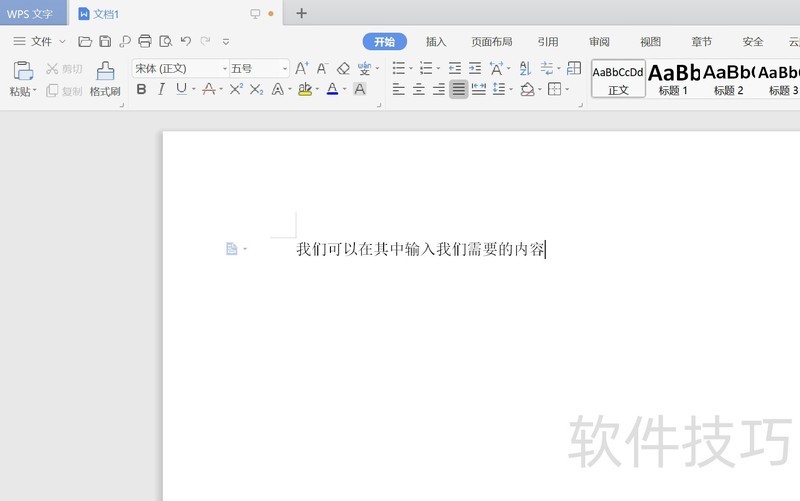Open bullet style dropdown arrow
Image resolution: width=800 pixels, height=501 pixels.
point(411,68)
